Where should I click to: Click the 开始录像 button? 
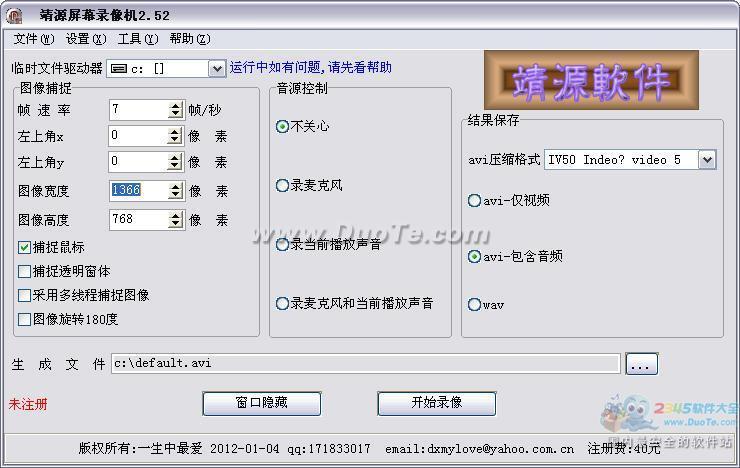point(436,403)
